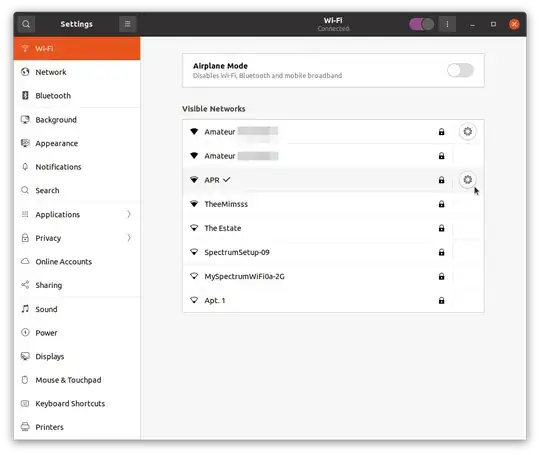Connect to The Estate network
540x455 pixels.
(x=333, y=228)
